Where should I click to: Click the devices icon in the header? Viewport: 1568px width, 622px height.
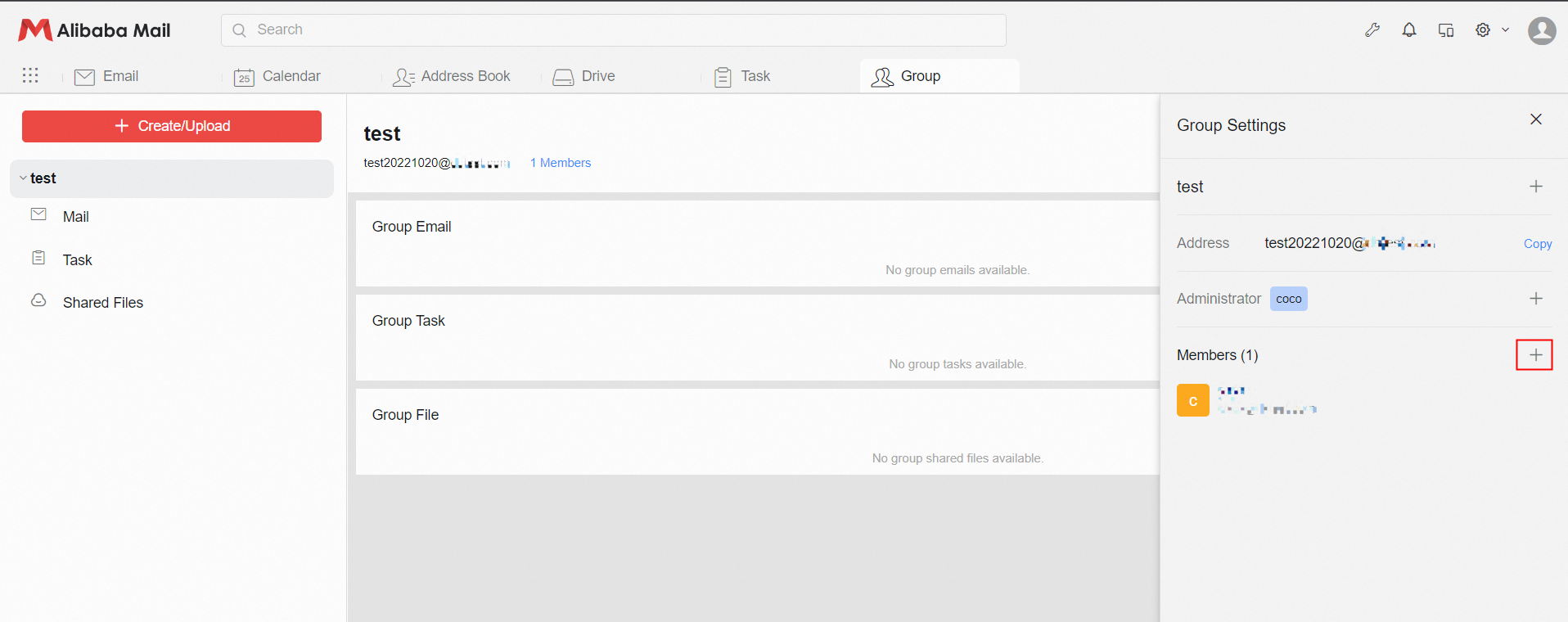click(1446, 30)
